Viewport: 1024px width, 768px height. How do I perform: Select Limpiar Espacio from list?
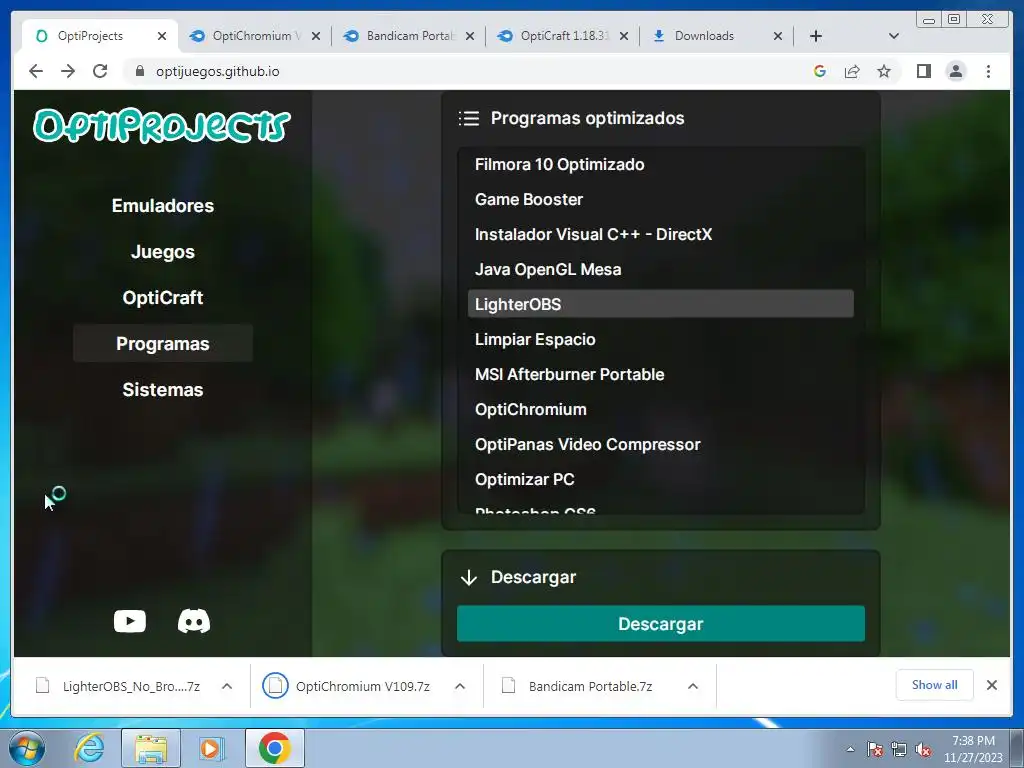(x=661, y=340)
